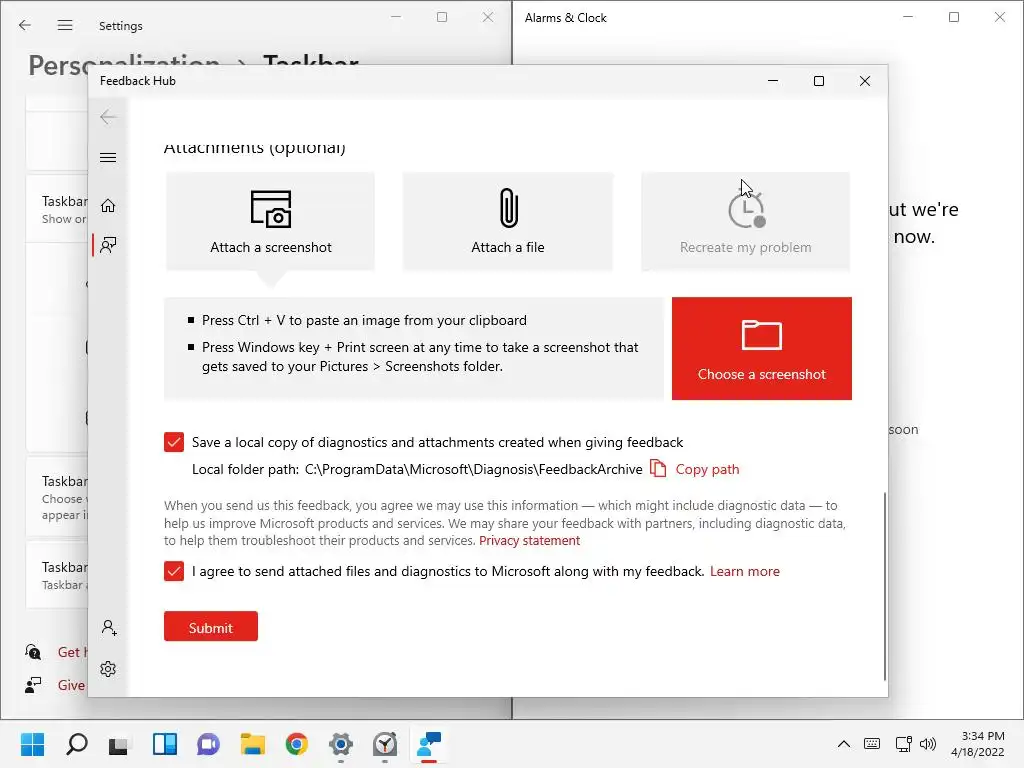Click the volume tray icon
1024x768 pixels.
[x=927, y=744]
